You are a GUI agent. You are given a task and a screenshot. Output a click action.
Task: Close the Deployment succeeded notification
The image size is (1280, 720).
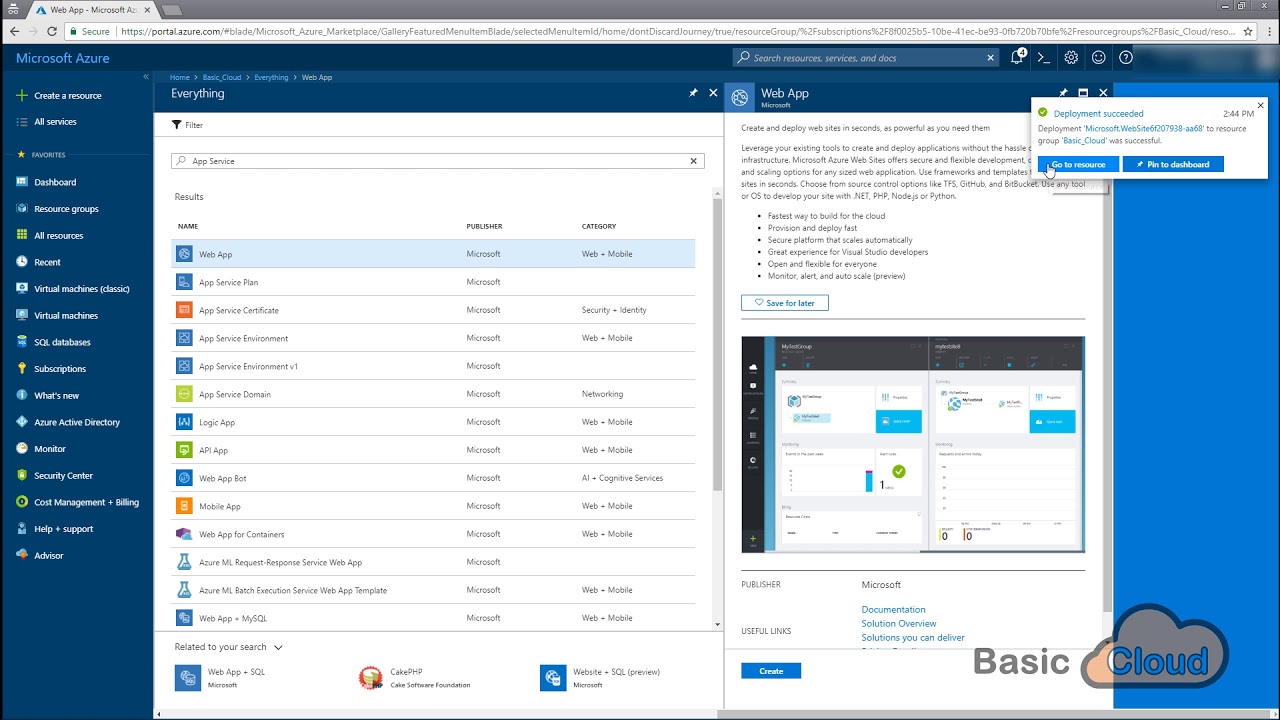click(x=1260, y=105)
